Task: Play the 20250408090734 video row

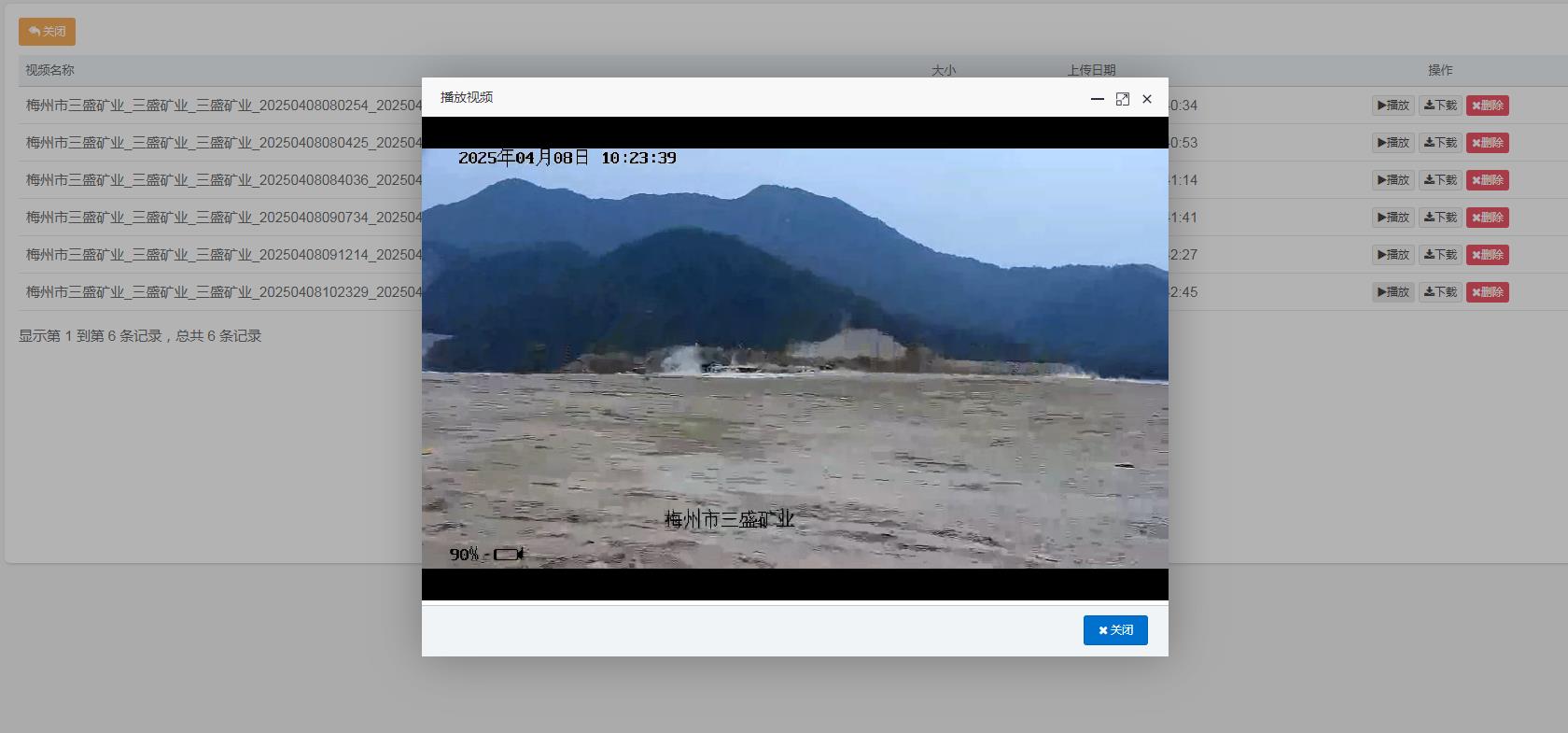Action: tap(1393, 218)
